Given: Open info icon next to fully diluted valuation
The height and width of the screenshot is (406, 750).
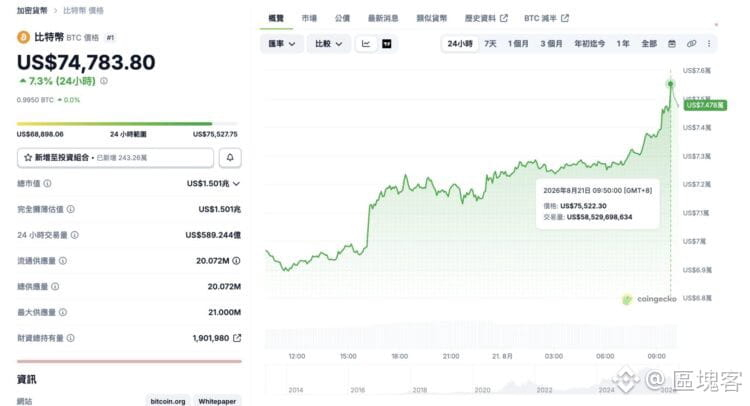Looking at the screenshot, I should 70,209.
